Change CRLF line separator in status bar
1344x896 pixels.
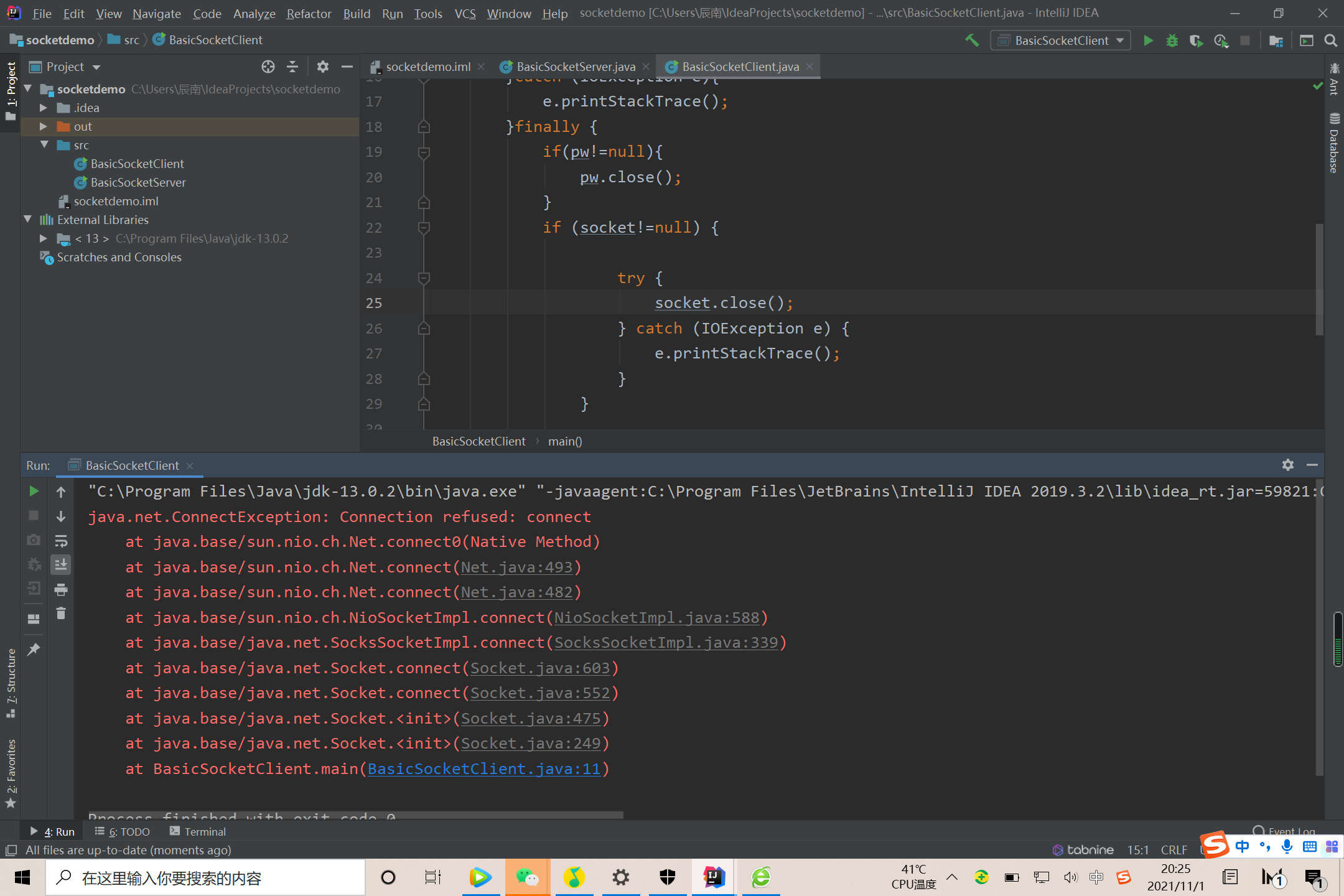tap(1174, 850)
